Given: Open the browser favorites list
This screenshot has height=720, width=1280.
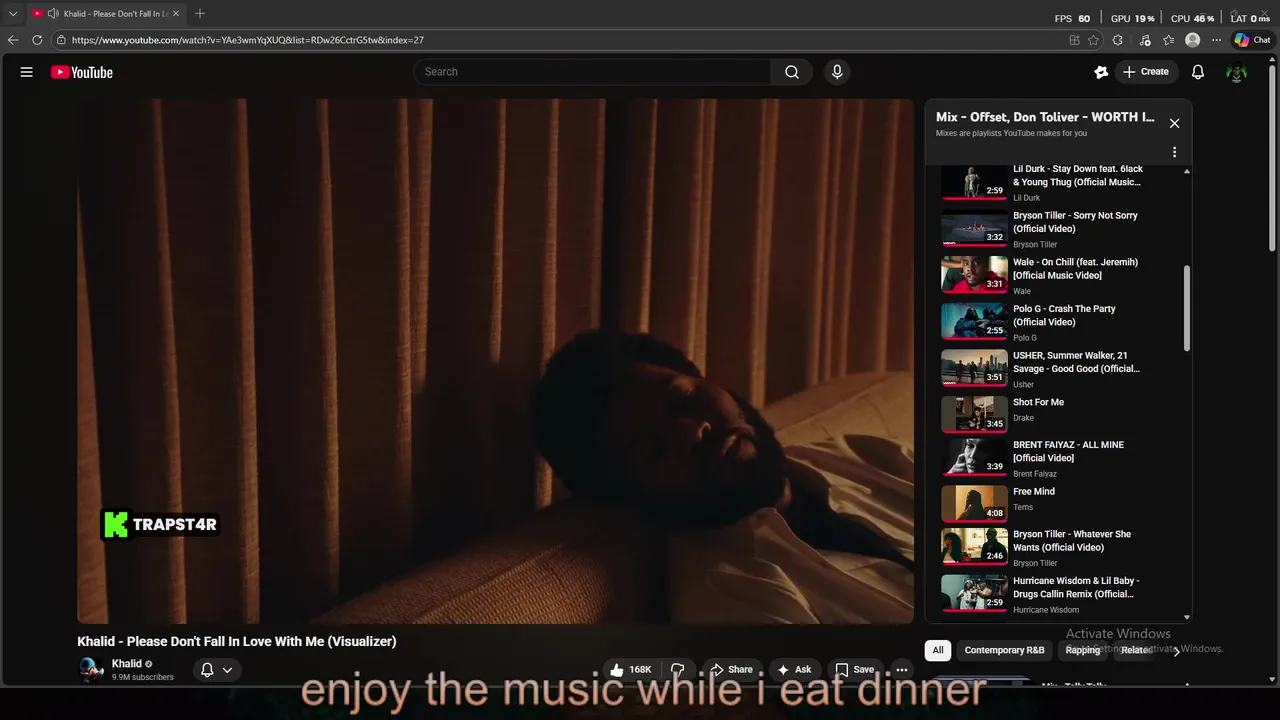Looking at the screenshot, I should pos(1168,40).
